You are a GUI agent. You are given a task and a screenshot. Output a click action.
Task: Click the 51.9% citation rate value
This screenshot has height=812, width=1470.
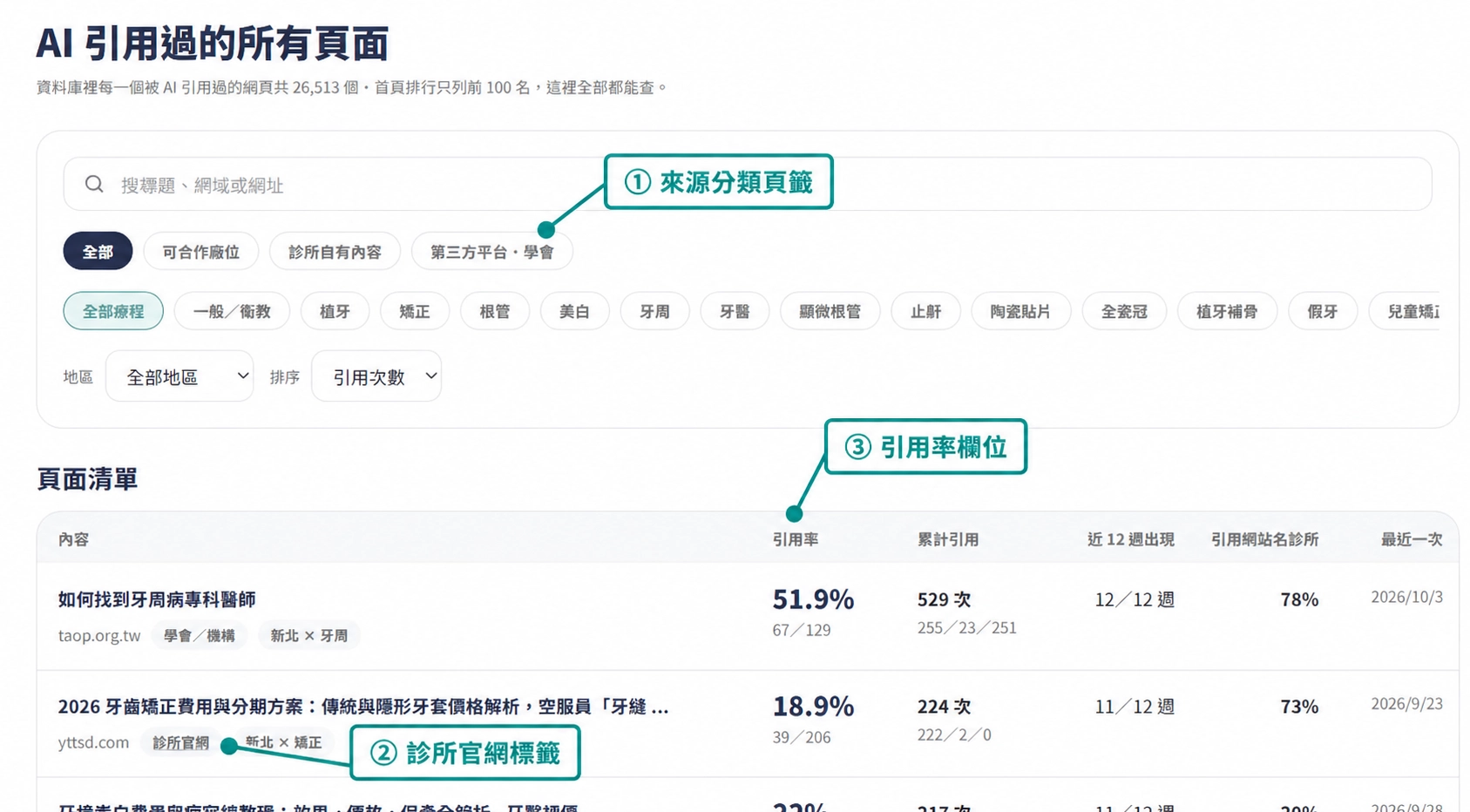click(813, 599)
